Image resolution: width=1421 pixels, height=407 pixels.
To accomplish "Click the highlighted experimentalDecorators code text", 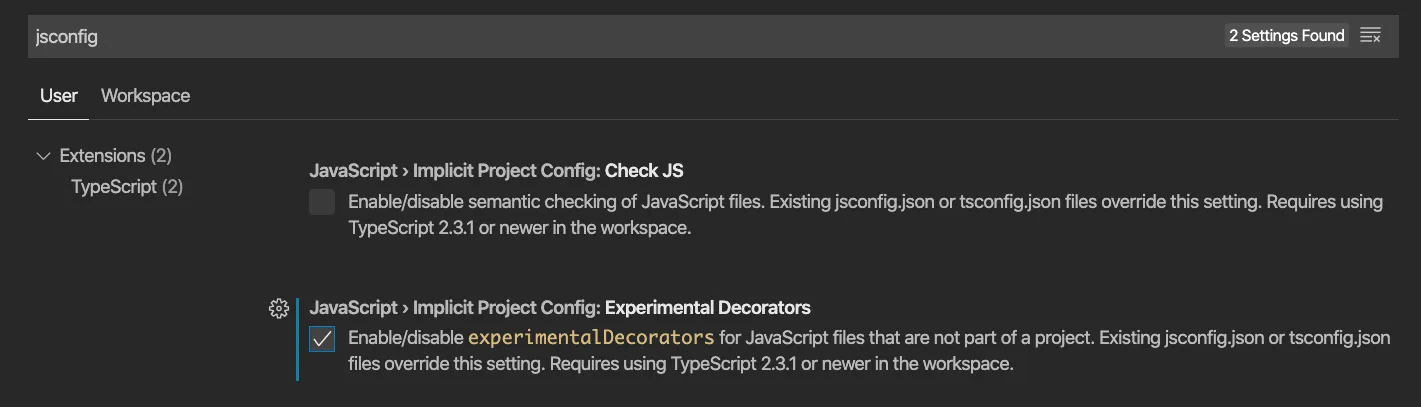I will click(x=591, y=337).
